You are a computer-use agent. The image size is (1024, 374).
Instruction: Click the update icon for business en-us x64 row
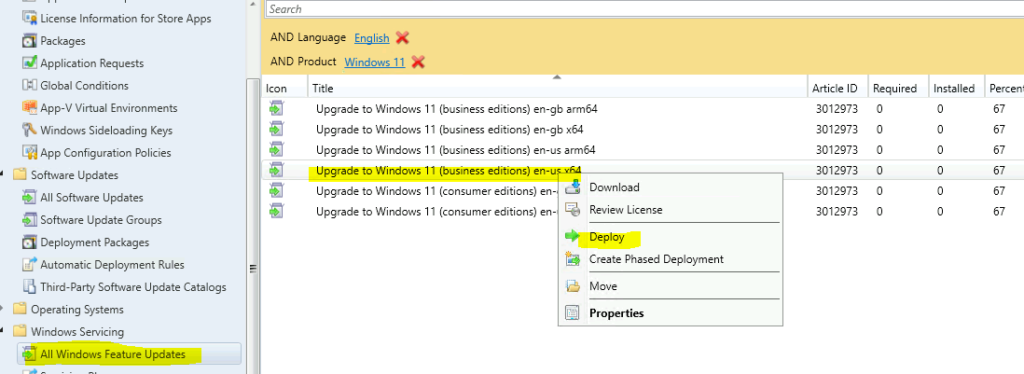click(x=276, y=170)
